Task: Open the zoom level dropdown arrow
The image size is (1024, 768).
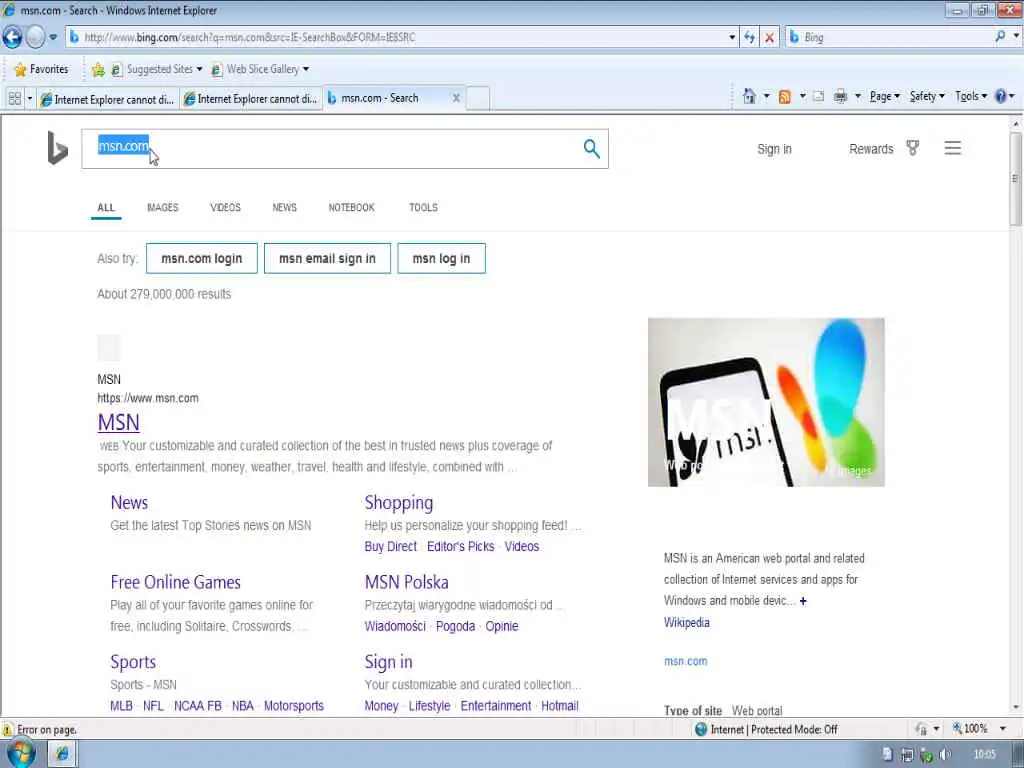Action: [1002, 729]
